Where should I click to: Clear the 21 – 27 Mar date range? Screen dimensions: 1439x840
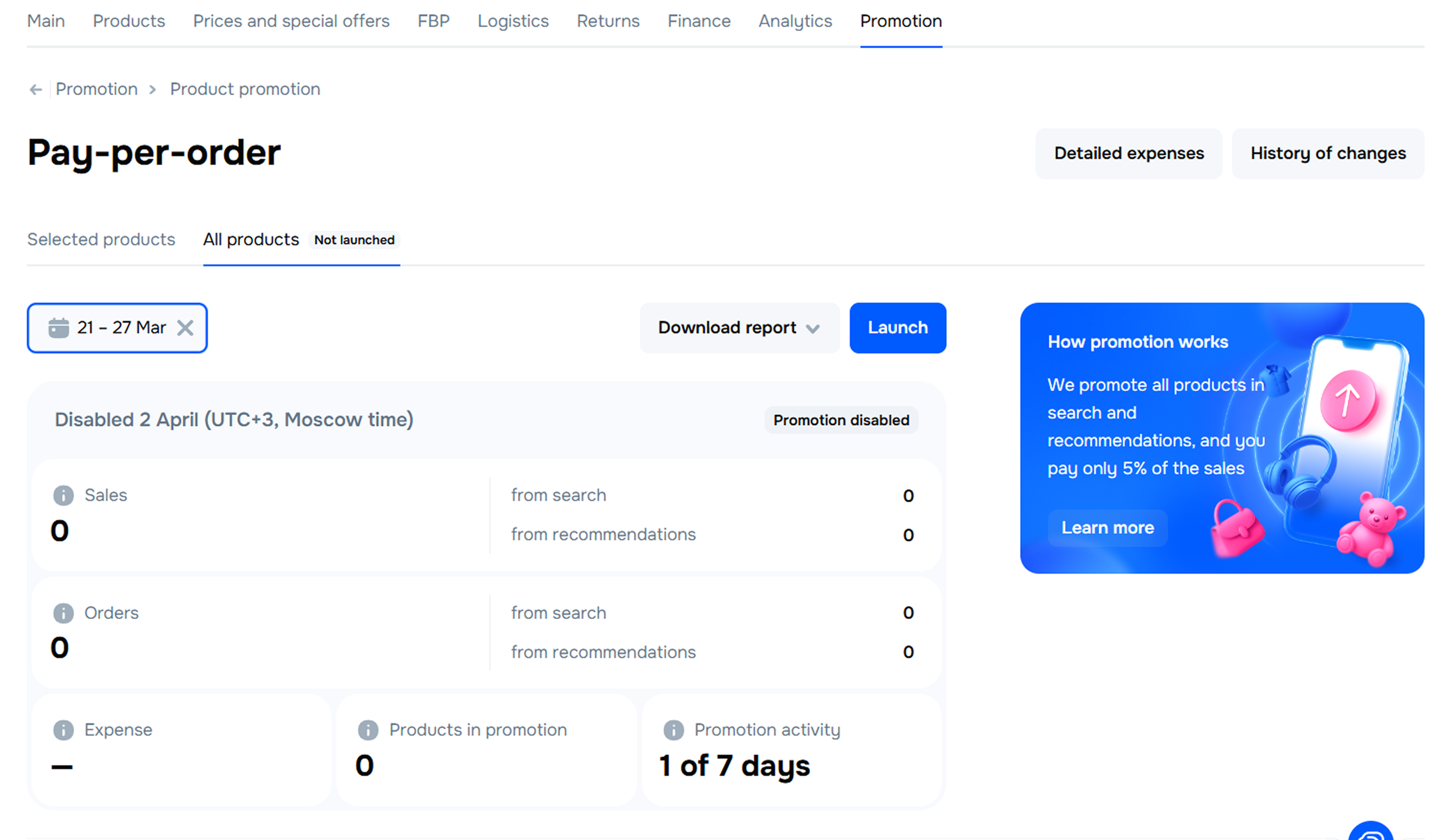coord(185,328)
